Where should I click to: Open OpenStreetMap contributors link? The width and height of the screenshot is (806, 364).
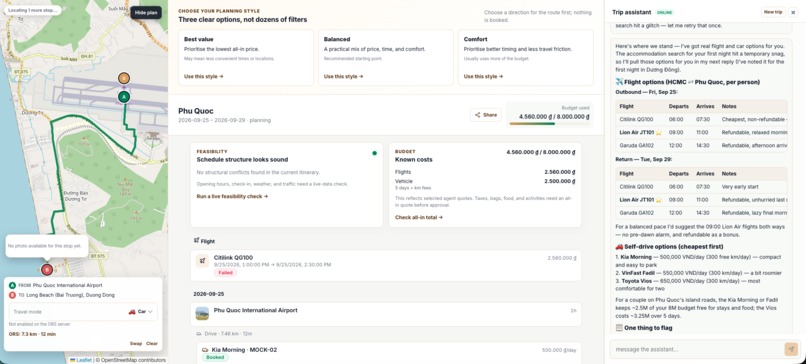click(133, 360)
